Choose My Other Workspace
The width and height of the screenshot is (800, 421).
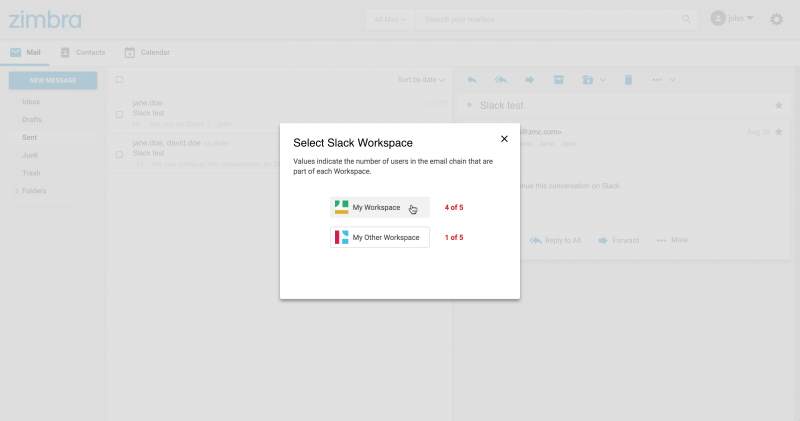[380, 237]
